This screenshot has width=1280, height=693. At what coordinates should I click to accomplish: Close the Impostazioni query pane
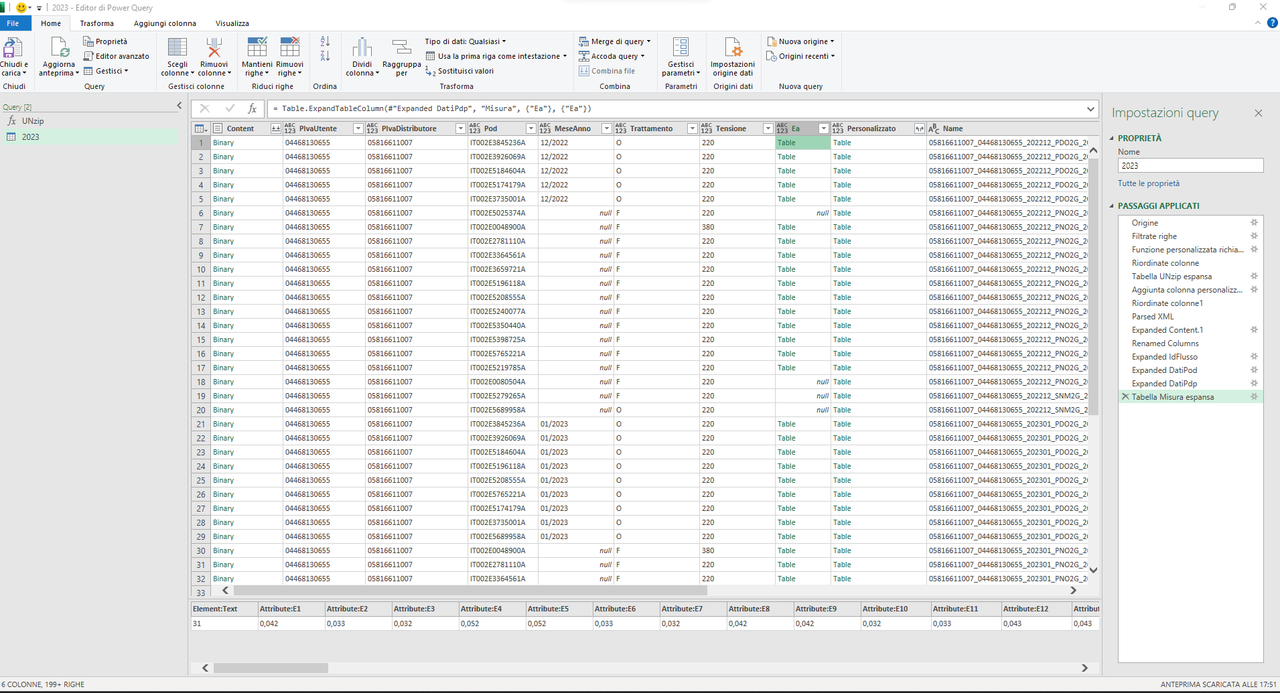(1258, 113)
